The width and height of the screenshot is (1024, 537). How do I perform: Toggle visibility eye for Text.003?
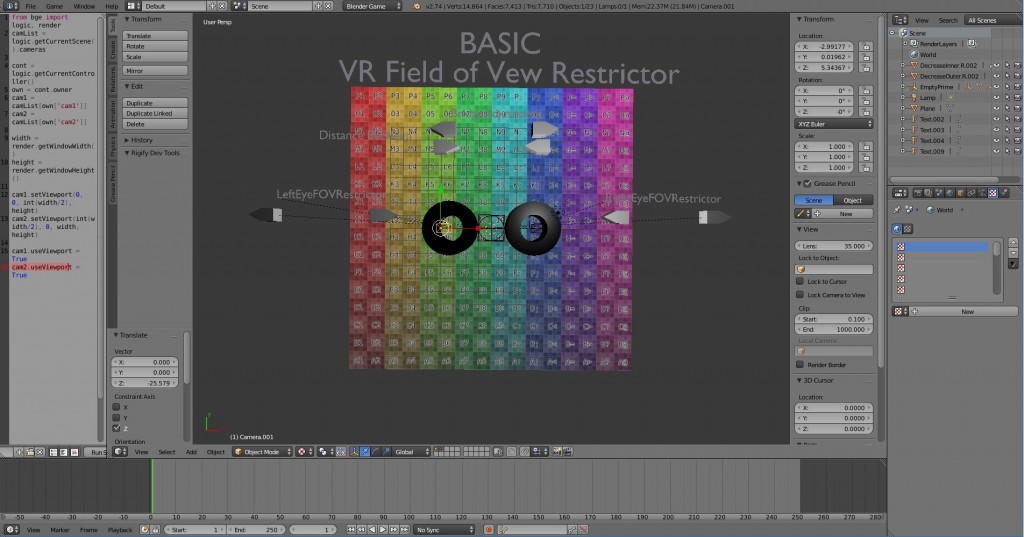click(x=997, y=129)
